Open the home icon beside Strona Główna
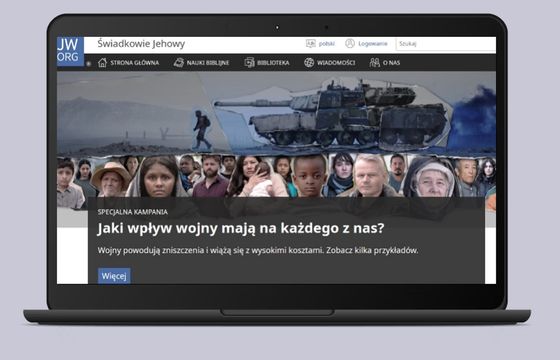 tap(102, 62)
